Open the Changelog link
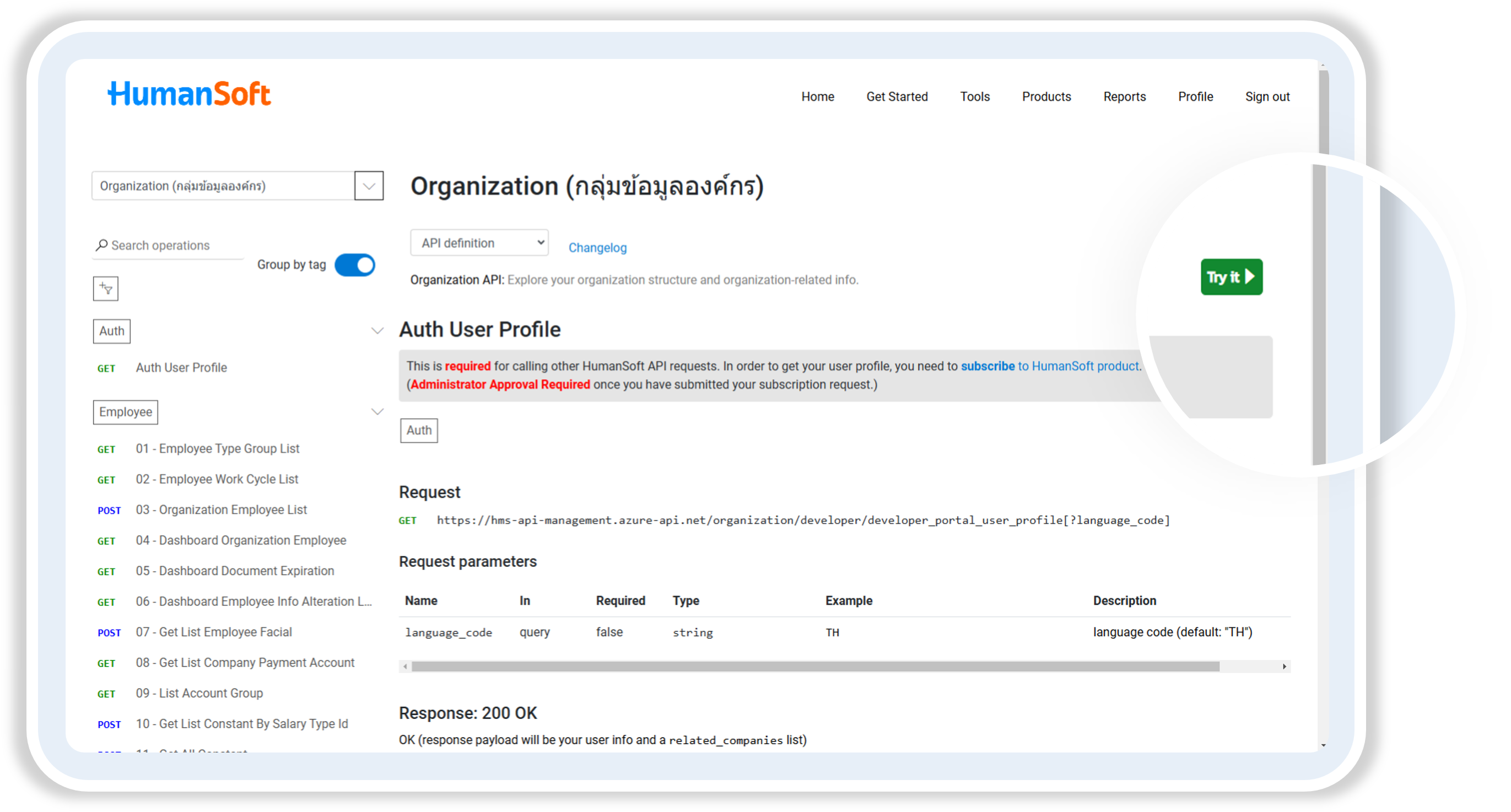The height and width of the screenshot is (812, 1511). tap(597, 248)
